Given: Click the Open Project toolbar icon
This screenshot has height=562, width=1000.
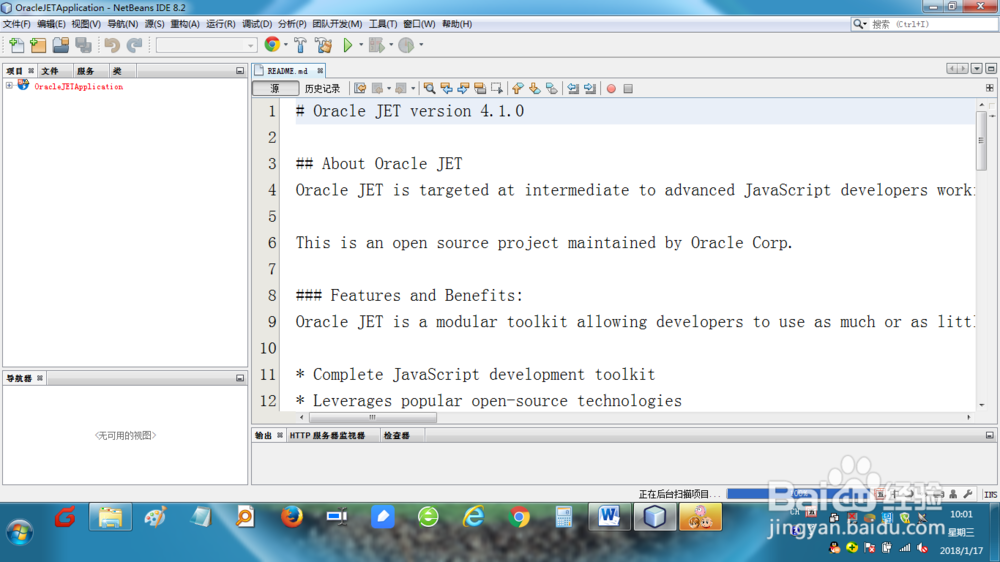Looking at the screenshot, I should click(61, 45).
